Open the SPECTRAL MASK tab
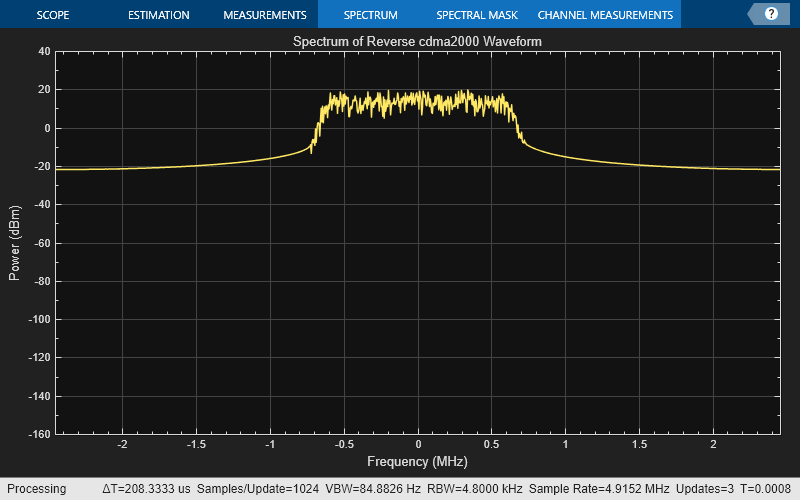Screen dimensions: 800x500 coord(477,15)
